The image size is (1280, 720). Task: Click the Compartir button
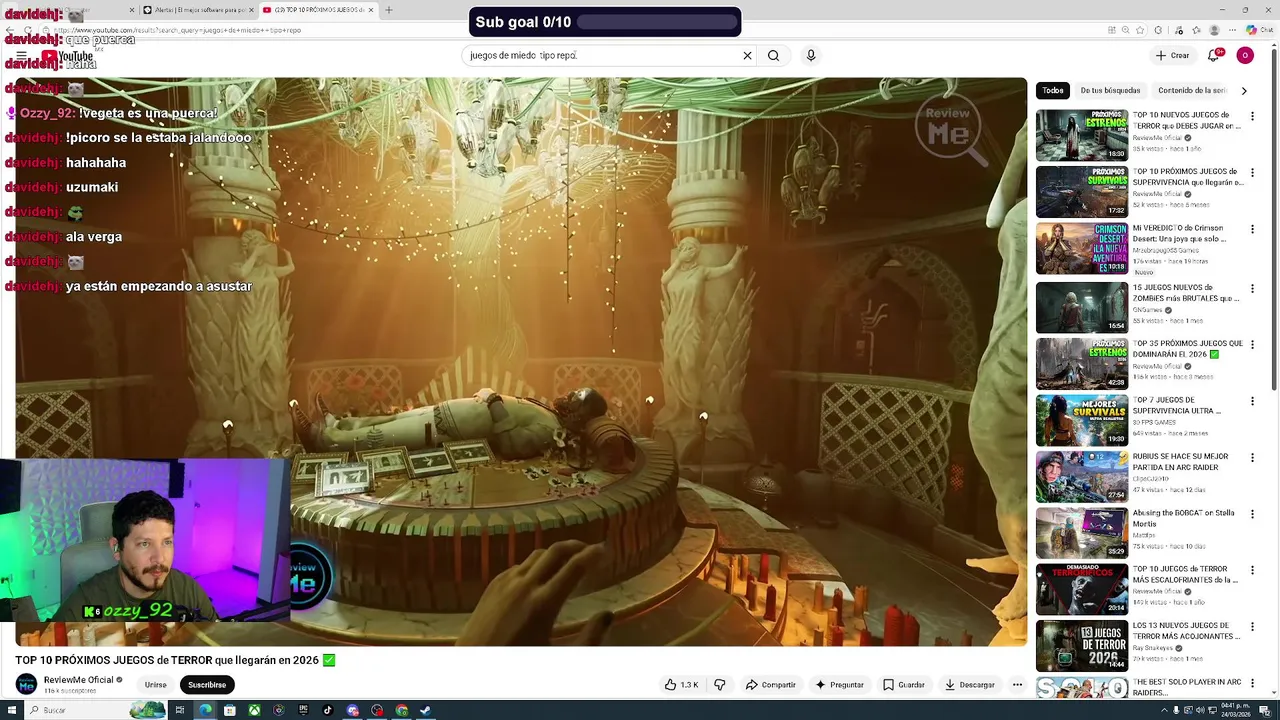point(771,685)
